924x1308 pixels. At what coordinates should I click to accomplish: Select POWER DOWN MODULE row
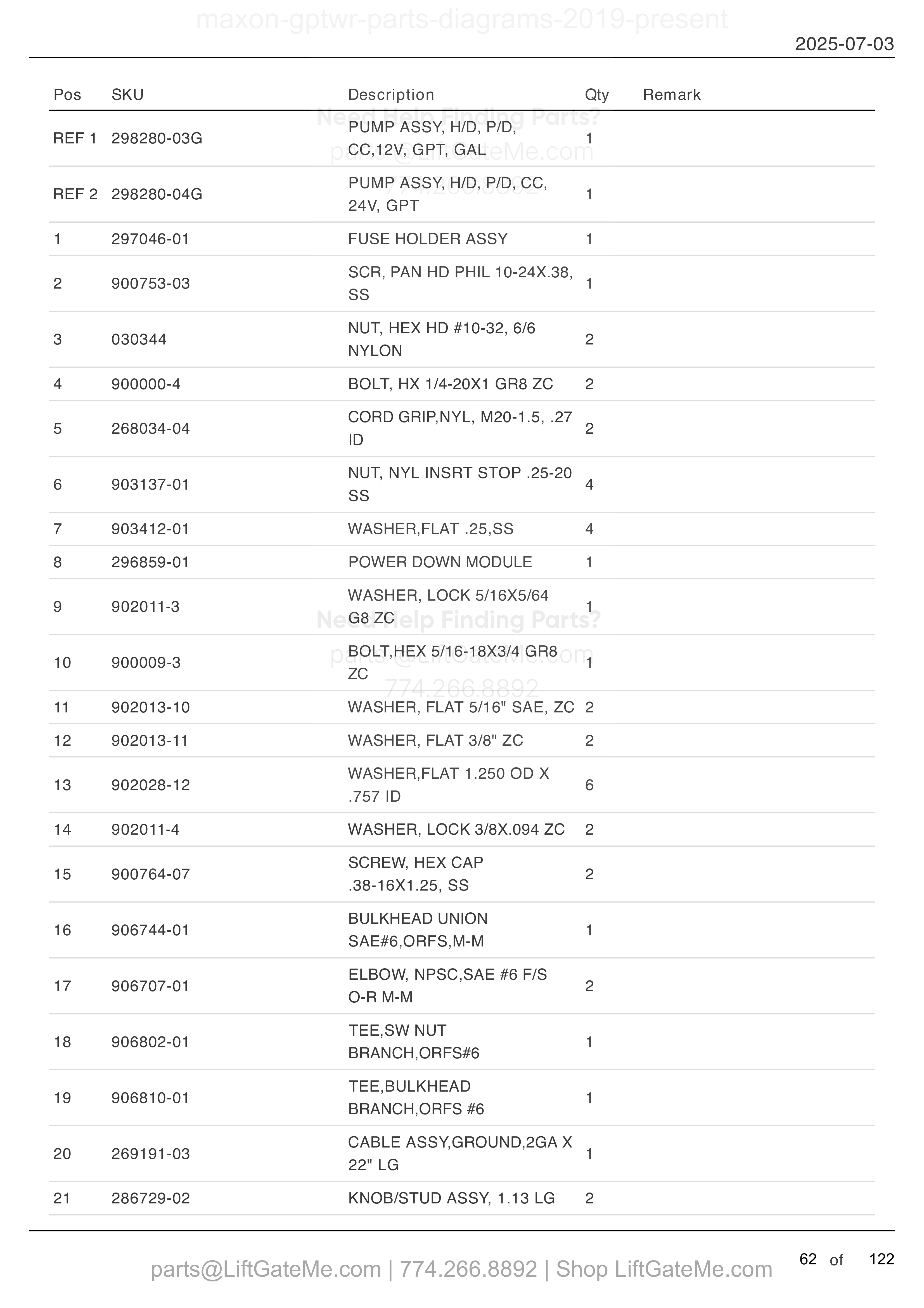[462, 562]
